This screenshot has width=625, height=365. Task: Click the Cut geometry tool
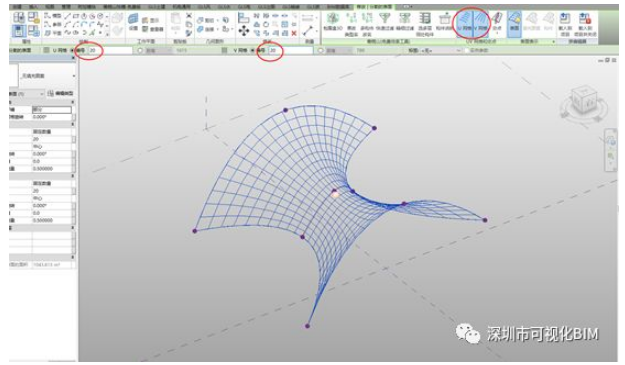pyautogui.click(x=207, y=20)
